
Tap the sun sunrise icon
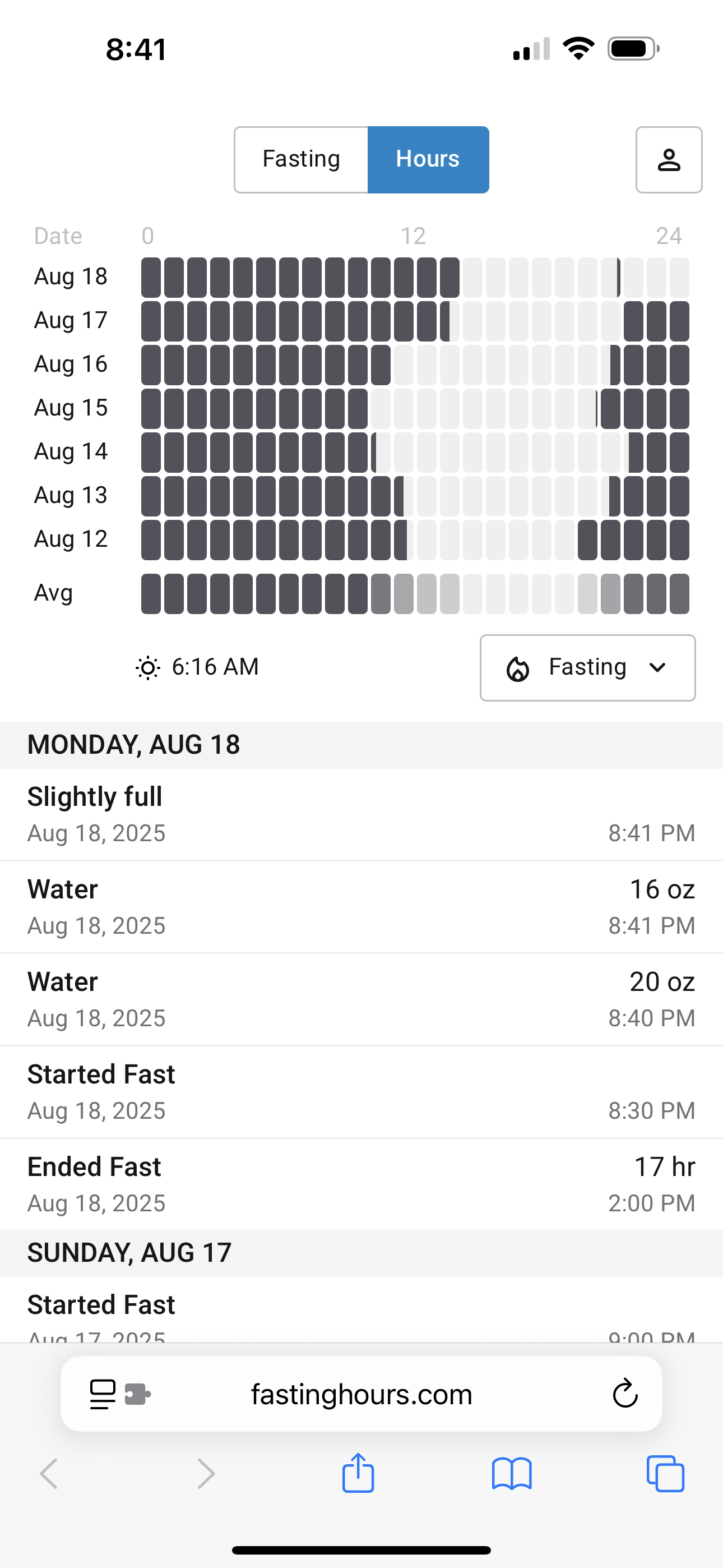148,668
